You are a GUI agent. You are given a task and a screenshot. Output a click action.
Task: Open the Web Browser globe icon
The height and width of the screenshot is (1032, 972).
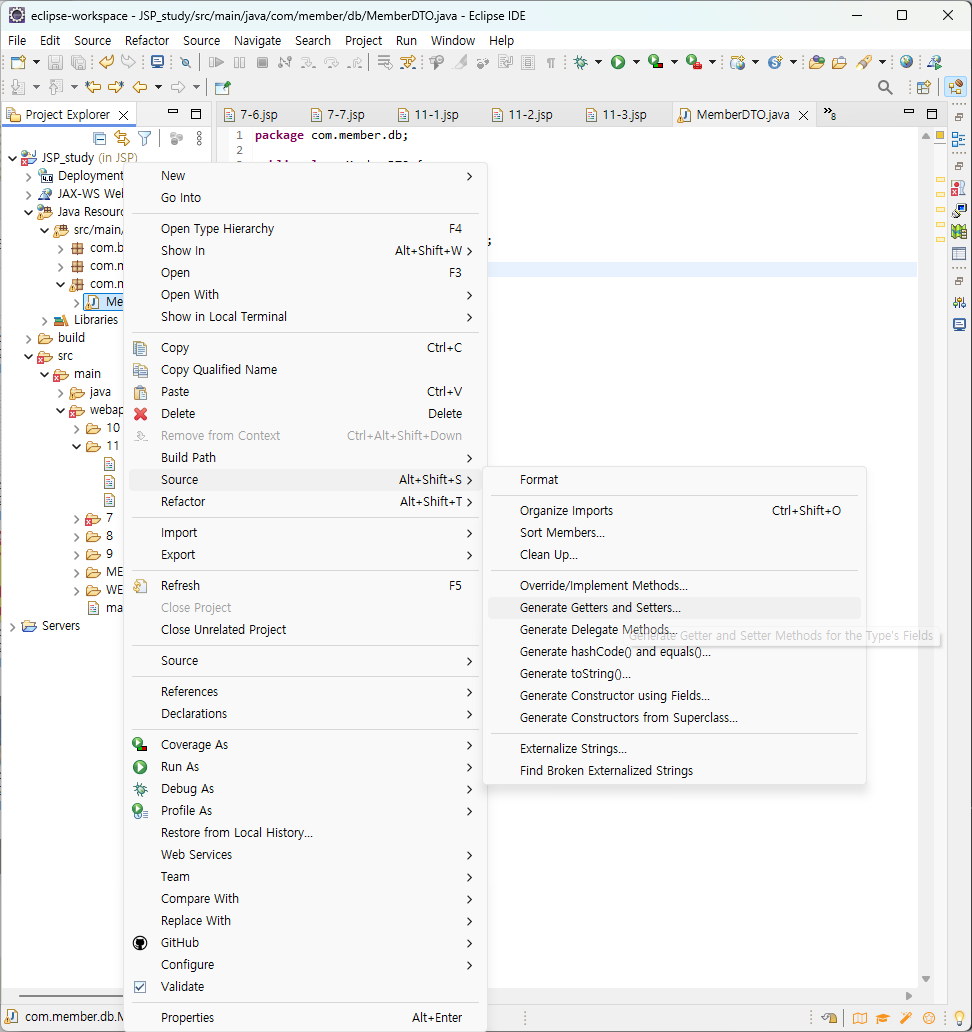pyautogui.click(x=906, y=63)
